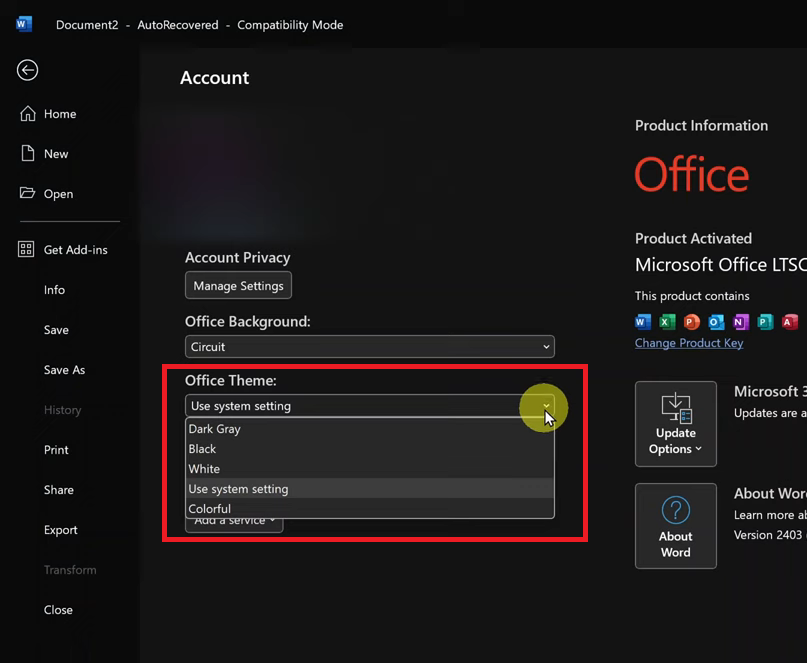The height and width of the screenshot is (663, 807).
Task: Choose the Dark Gray theme option
Action: coord(370,429)
